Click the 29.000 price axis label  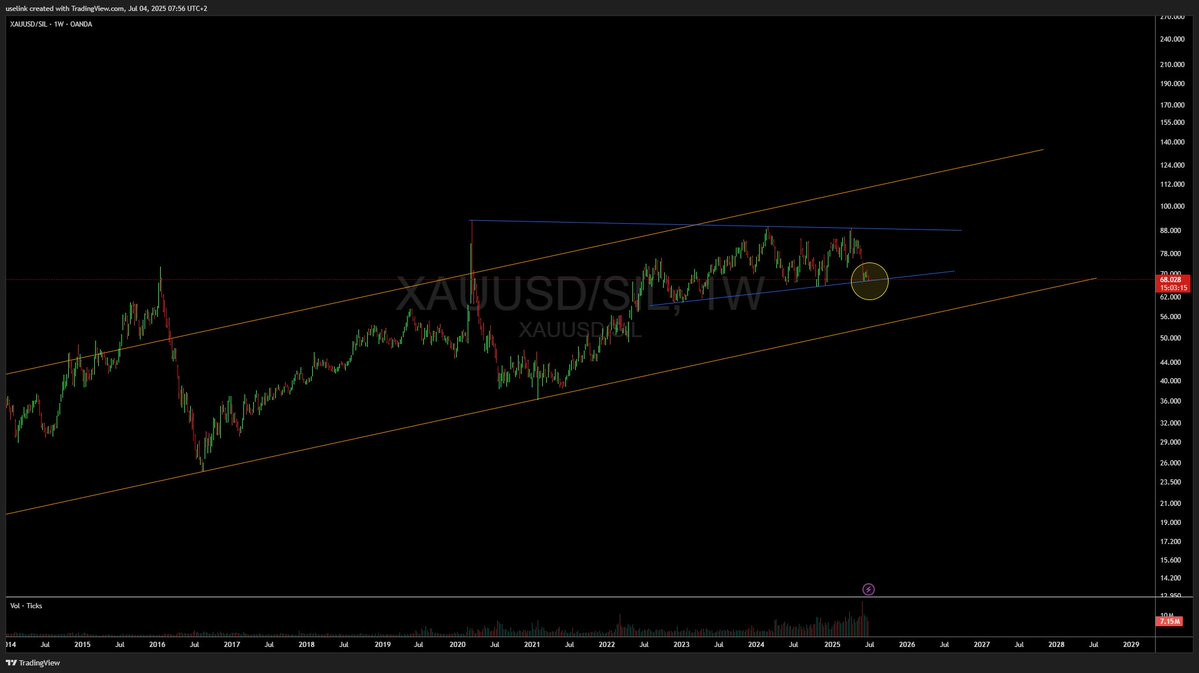click(1172, 442)
